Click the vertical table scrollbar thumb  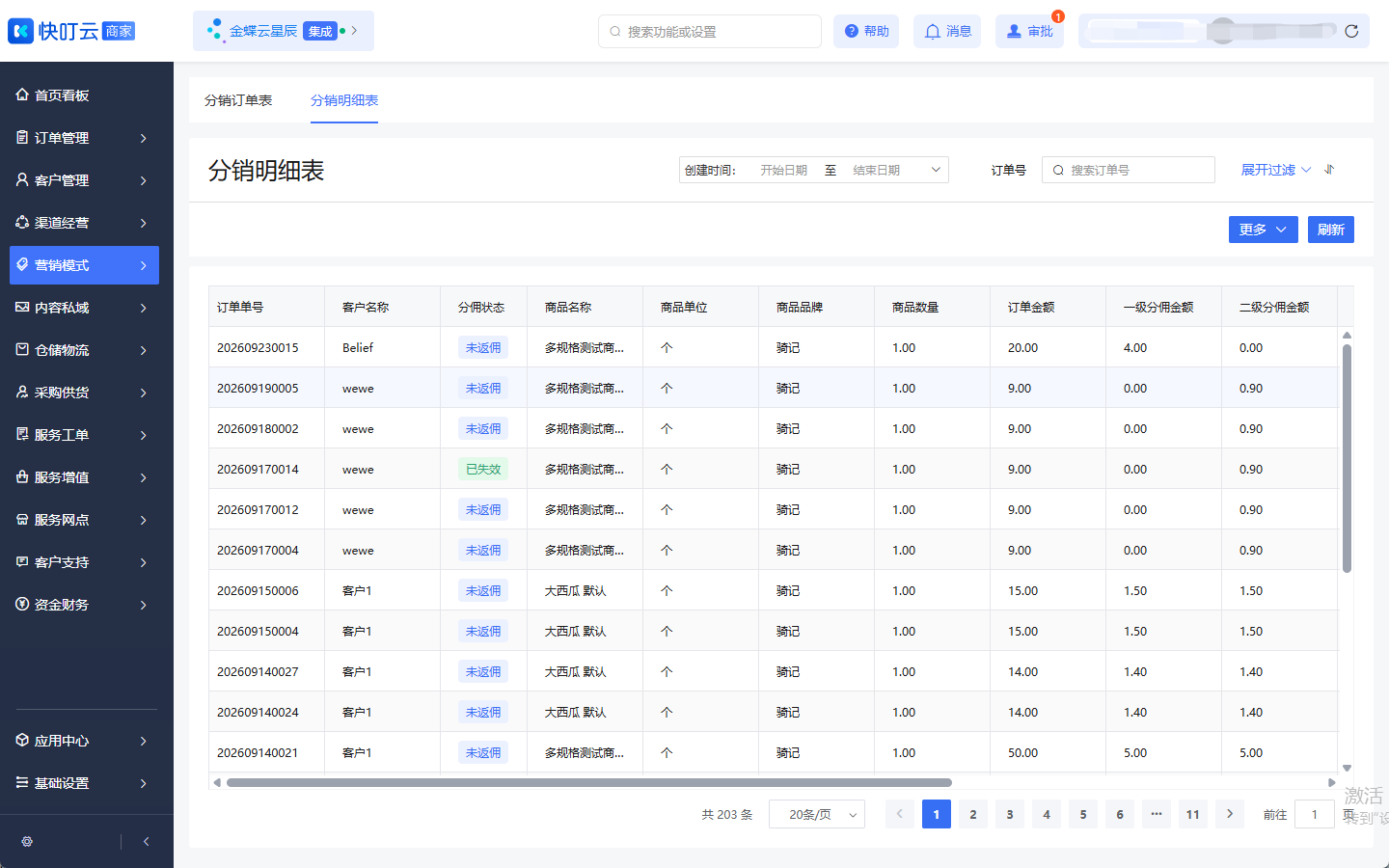[1347, 457]
